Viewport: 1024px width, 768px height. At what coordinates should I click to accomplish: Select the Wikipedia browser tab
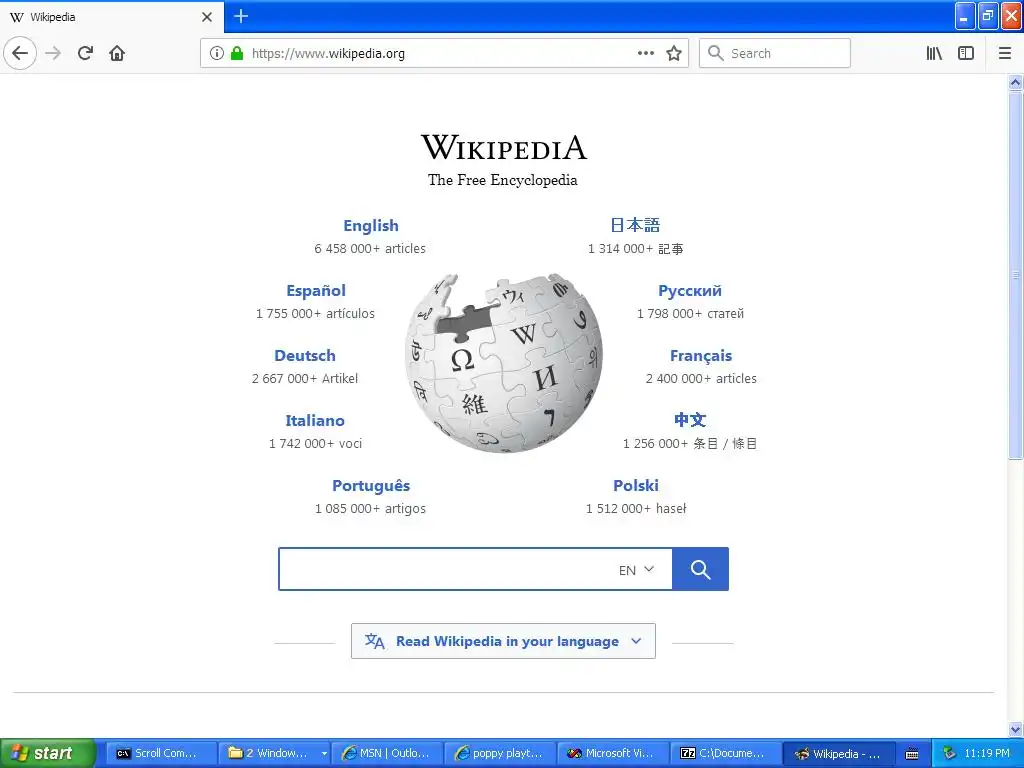coord(111,17)
